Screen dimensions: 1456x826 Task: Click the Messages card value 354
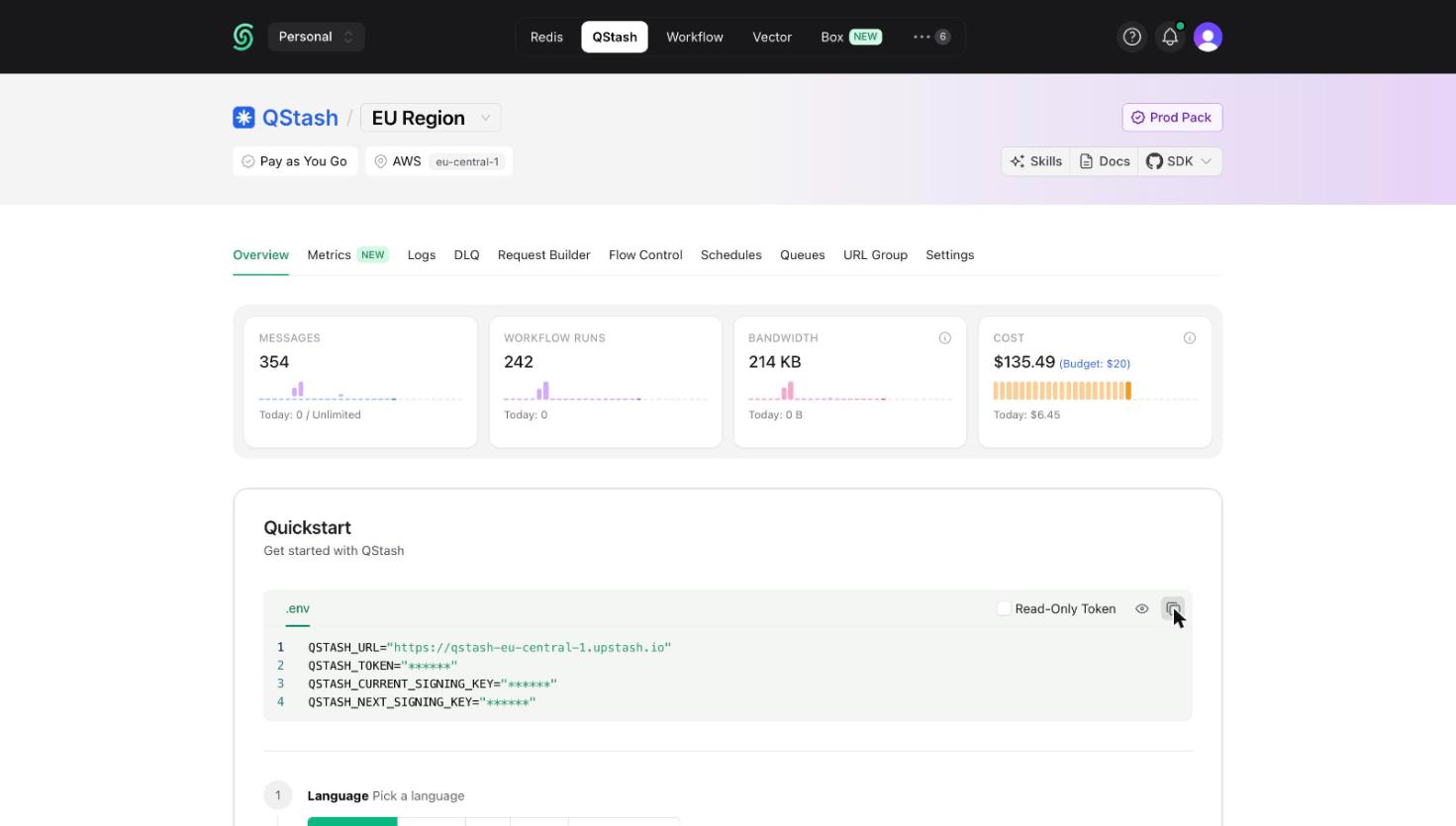coord(274,362)
